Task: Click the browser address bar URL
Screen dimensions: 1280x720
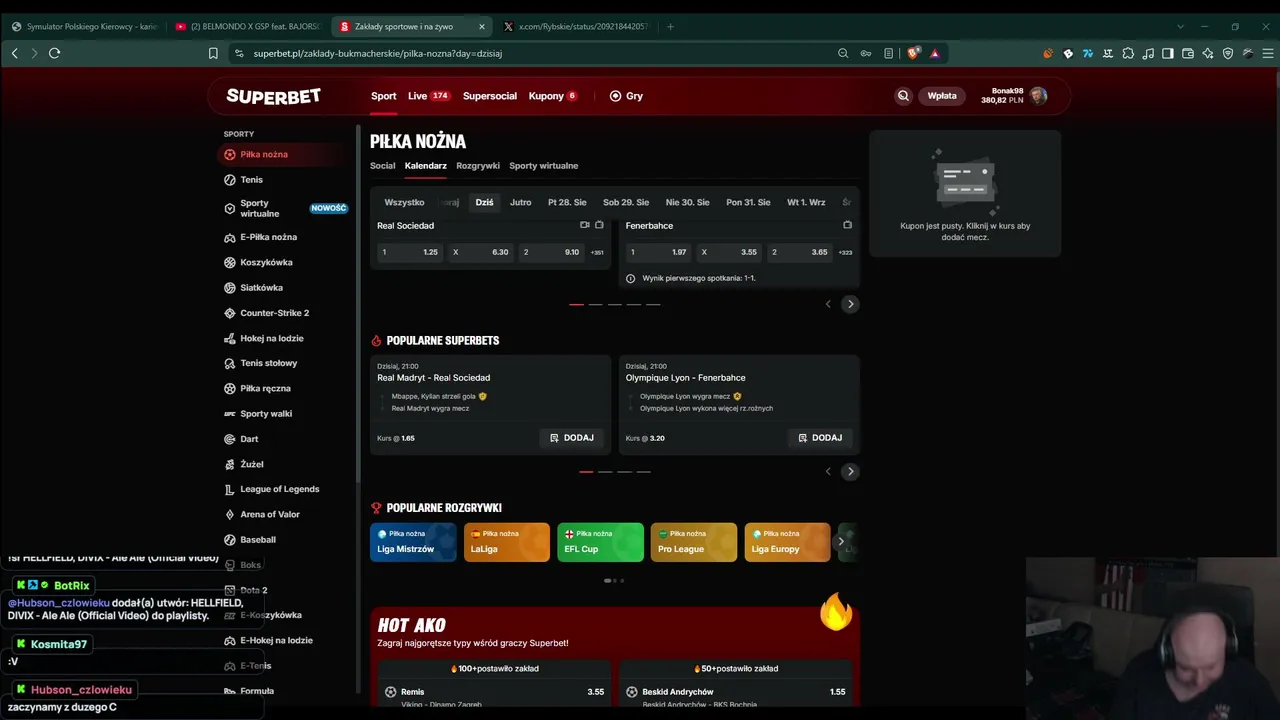Action: [377, 53]
